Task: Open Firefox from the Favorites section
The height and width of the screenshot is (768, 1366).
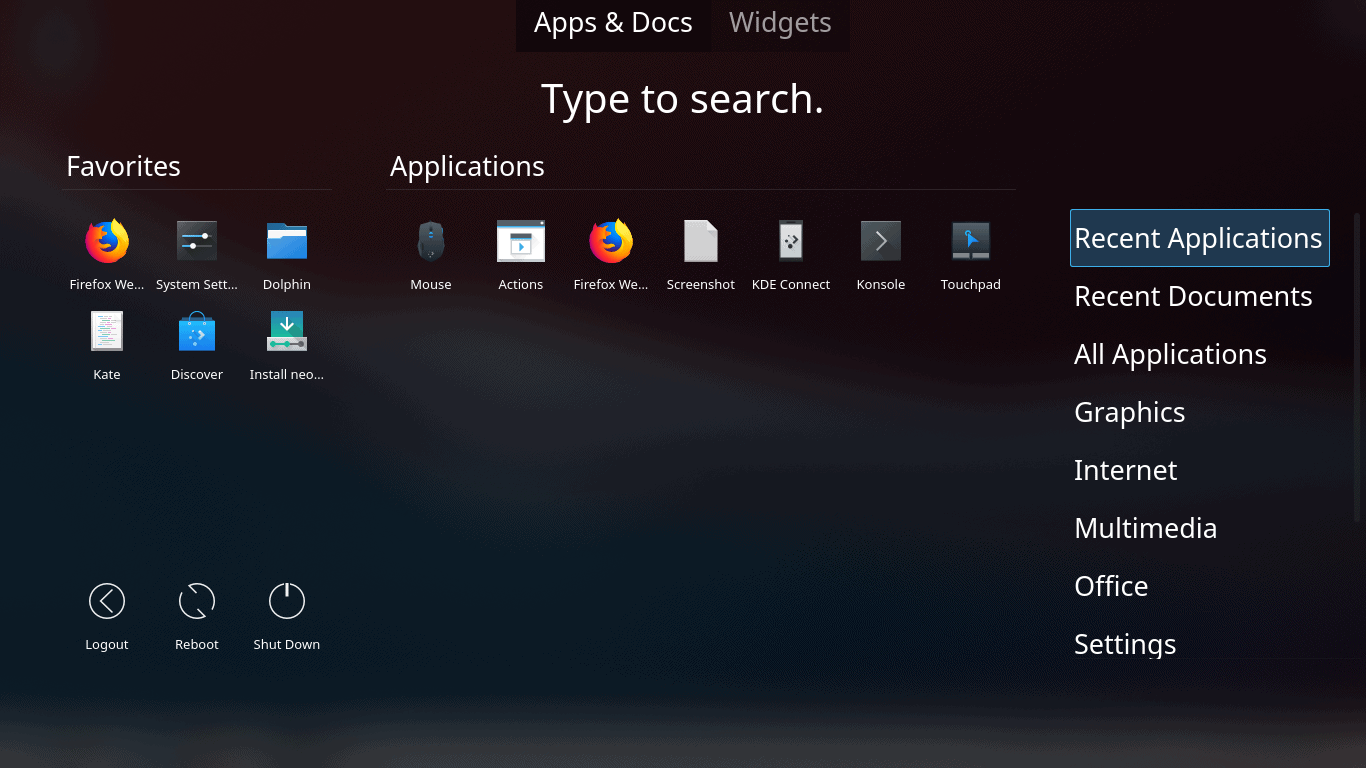Action: click(107, 242)
